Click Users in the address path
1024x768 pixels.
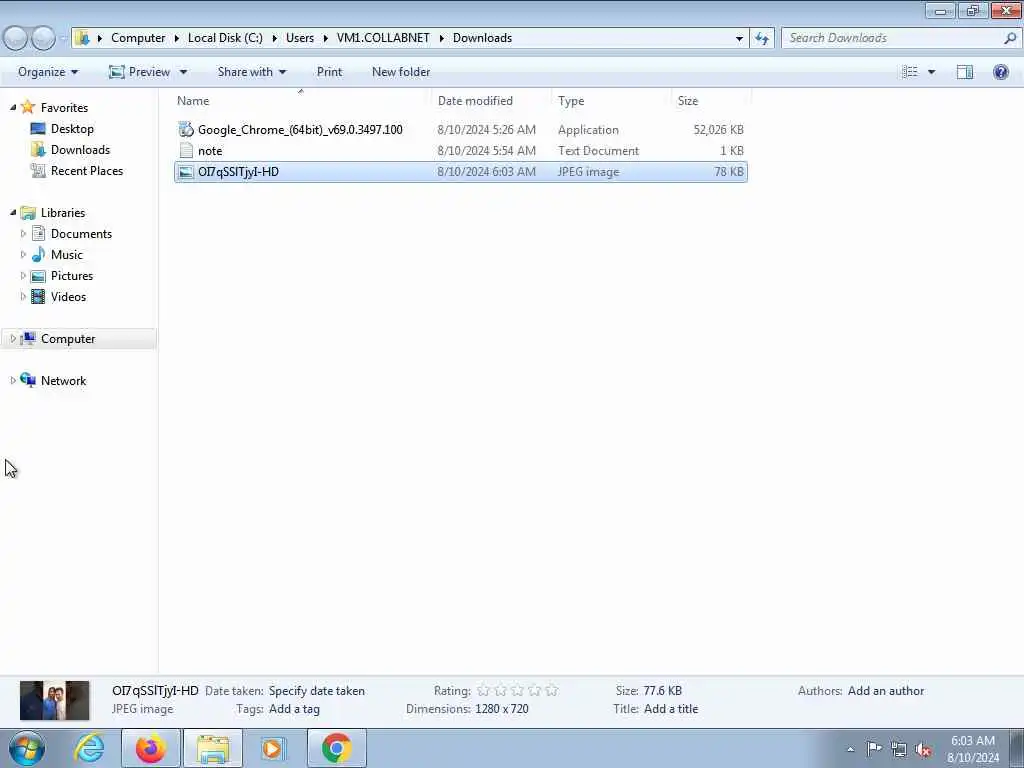coord(300,38)
